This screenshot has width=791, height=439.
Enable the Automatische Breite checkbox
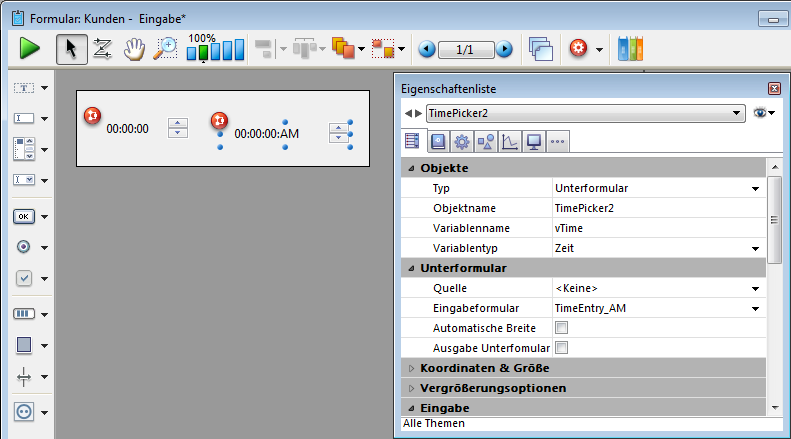[561, 328]
